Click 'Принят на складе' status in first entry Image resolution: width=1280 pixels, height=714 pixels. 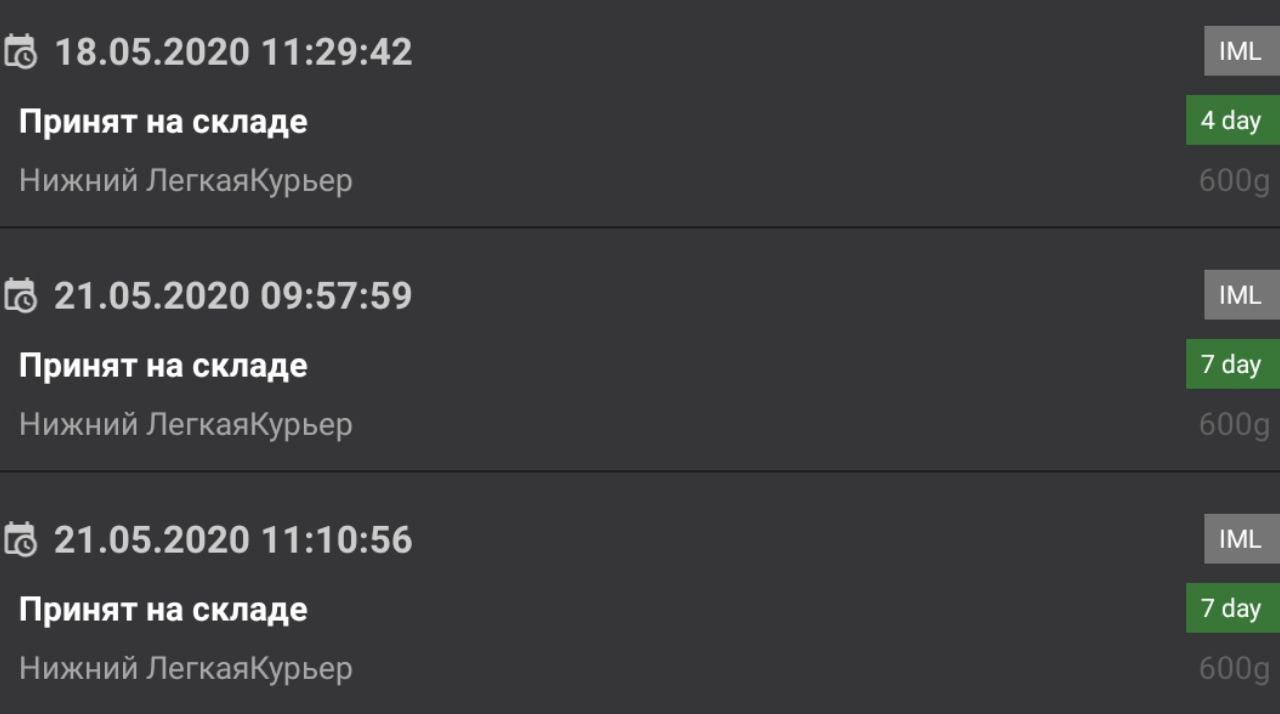163,123
